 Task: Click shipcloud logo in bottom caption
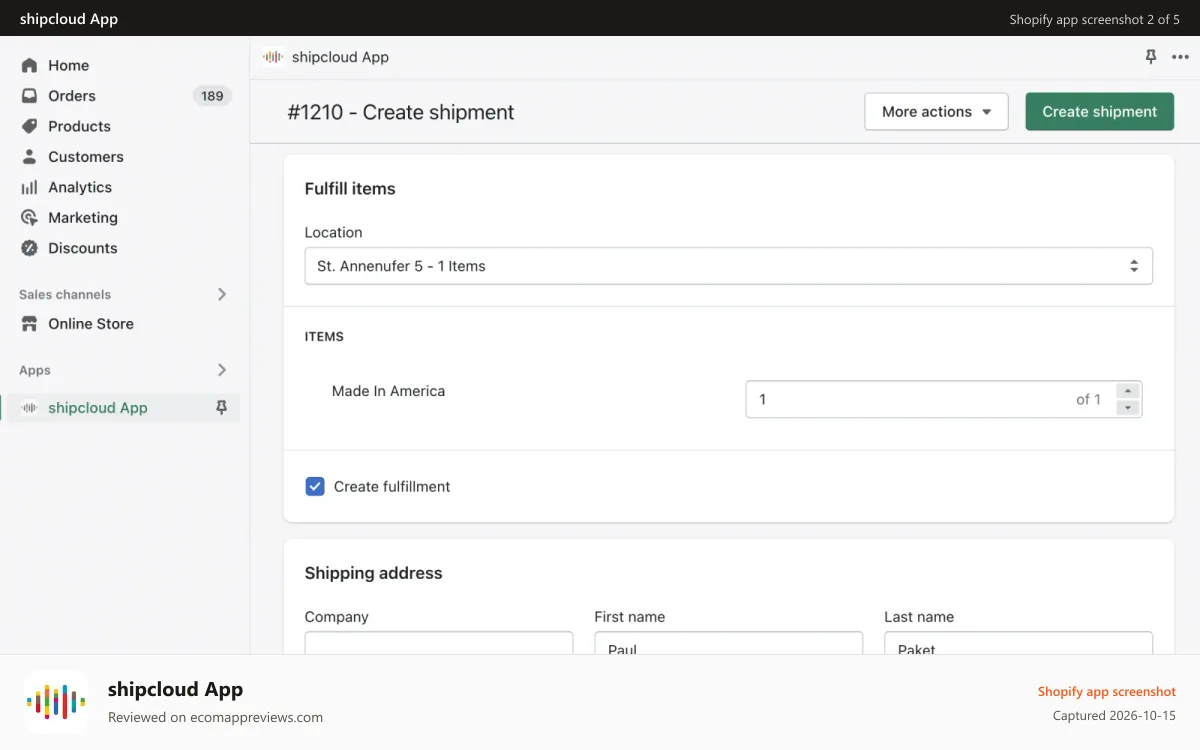click(x=56, y=702)
